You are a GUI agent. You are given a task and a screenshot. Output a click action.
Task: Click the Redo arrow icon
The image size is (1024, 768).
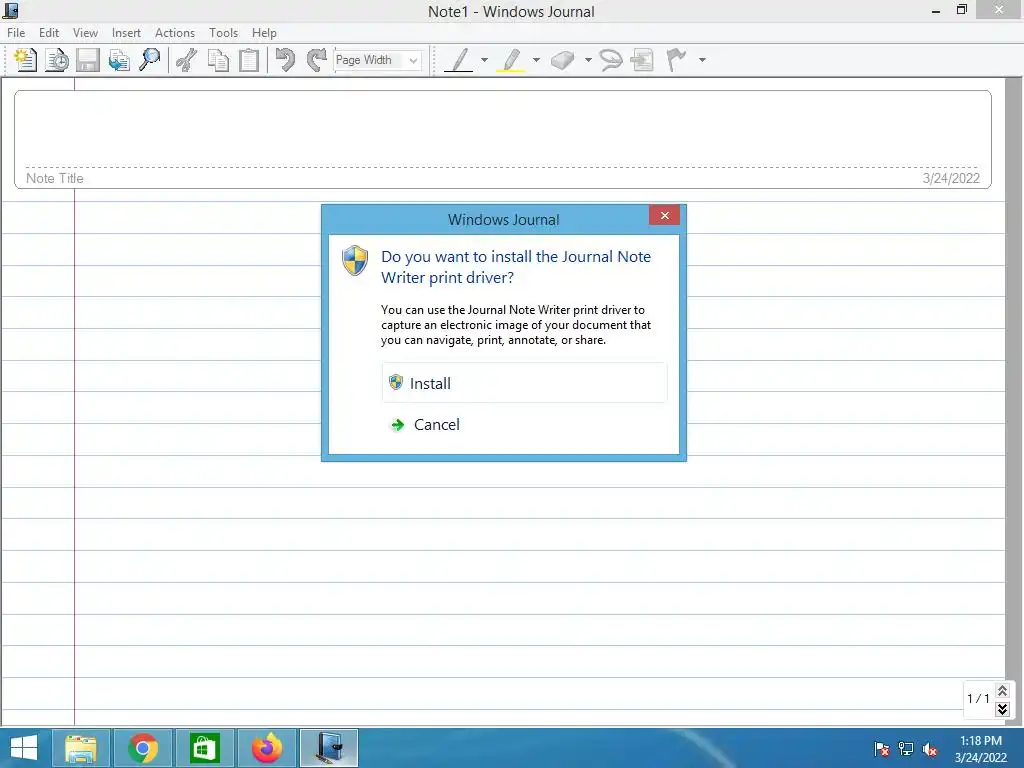tap(317, 60)
